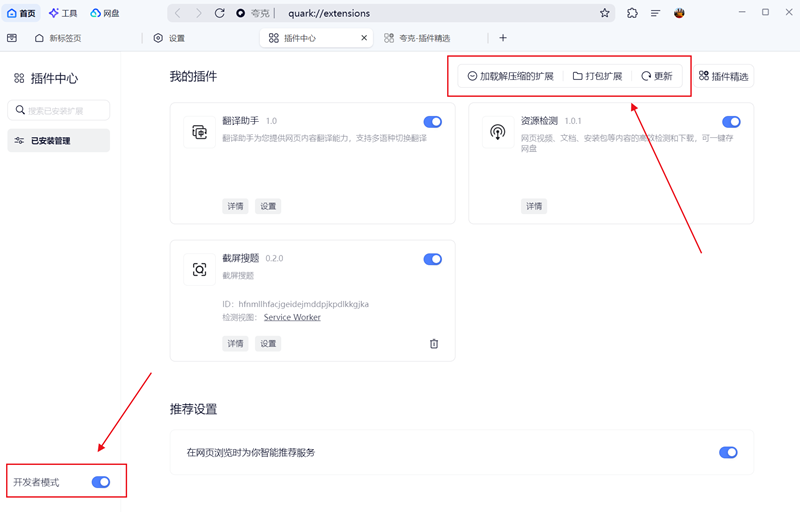Click 打包扩展 button
Viewport: 800px width, 512px height.
(x=597, y=76)
